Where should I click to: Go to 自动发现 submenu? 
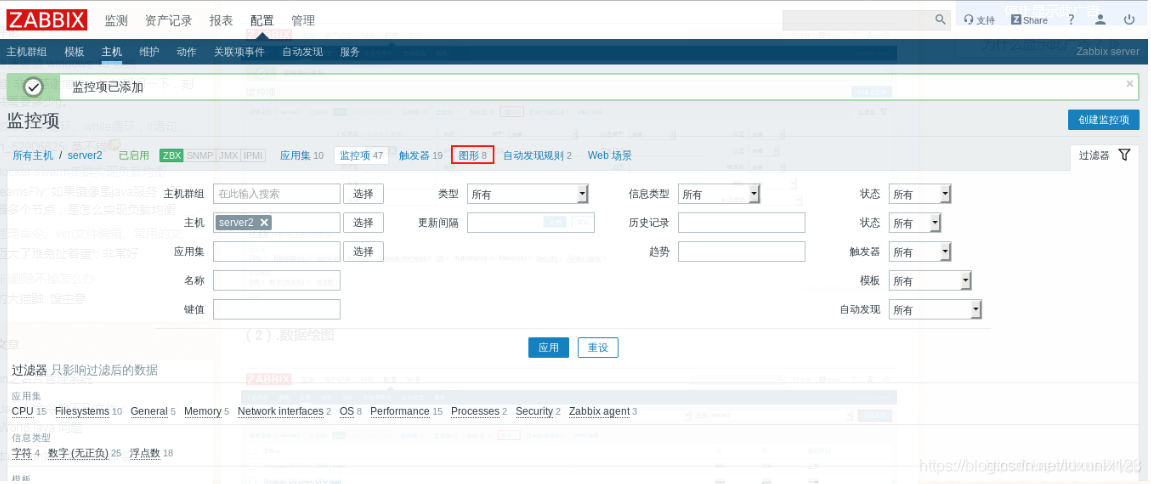(302, 51)
